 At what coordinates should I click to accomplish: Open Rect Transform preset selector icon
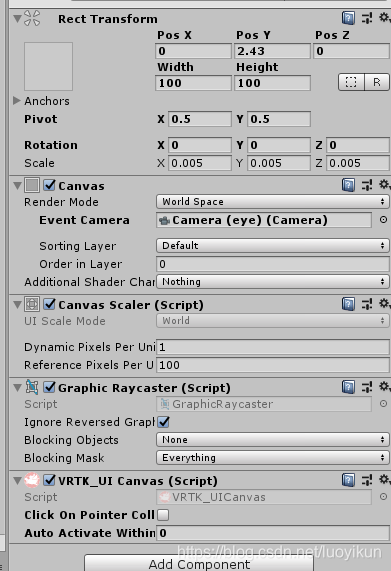coord(367,18)
